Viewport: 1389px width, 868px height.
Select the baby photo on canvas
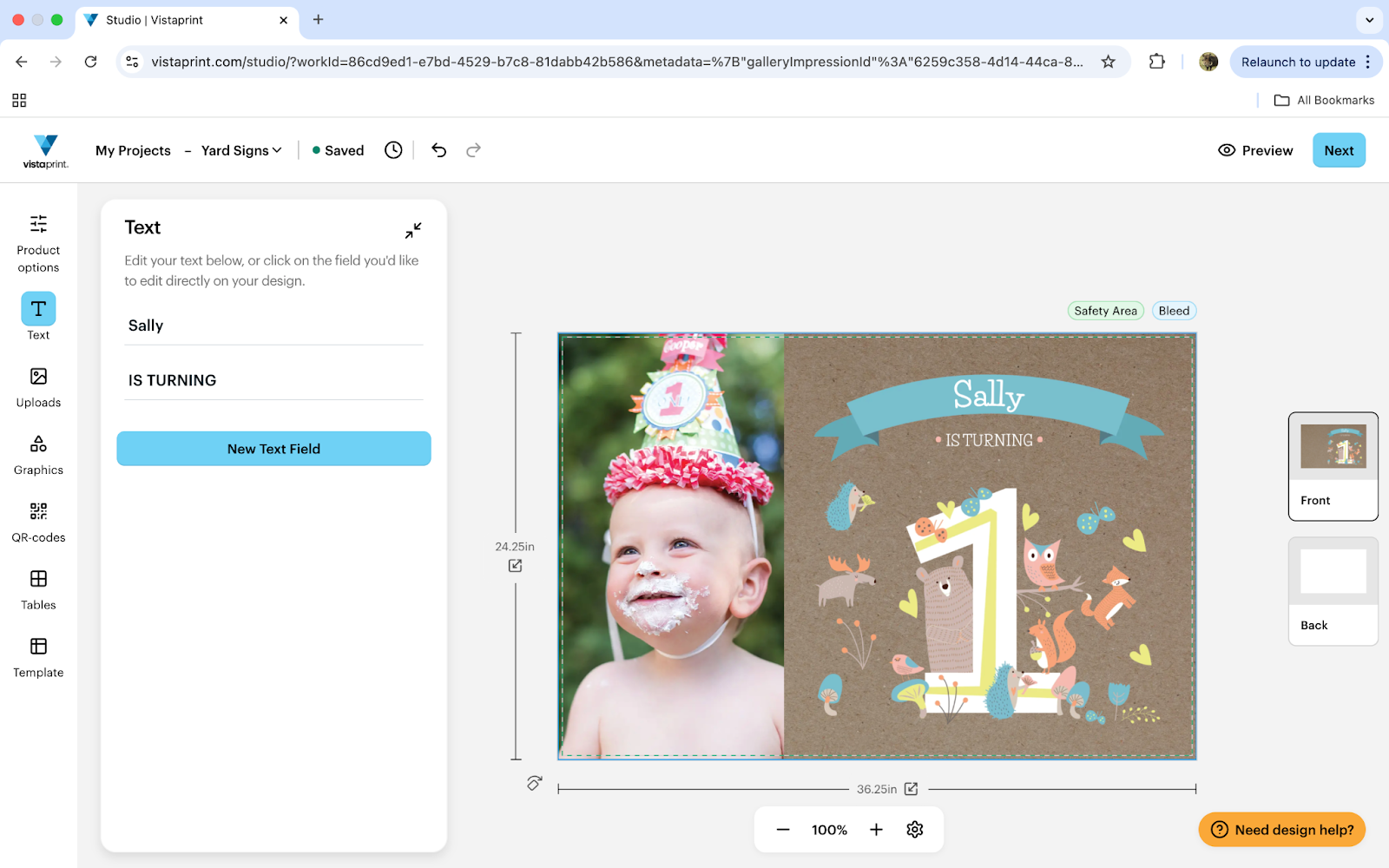tap(671, 546)
